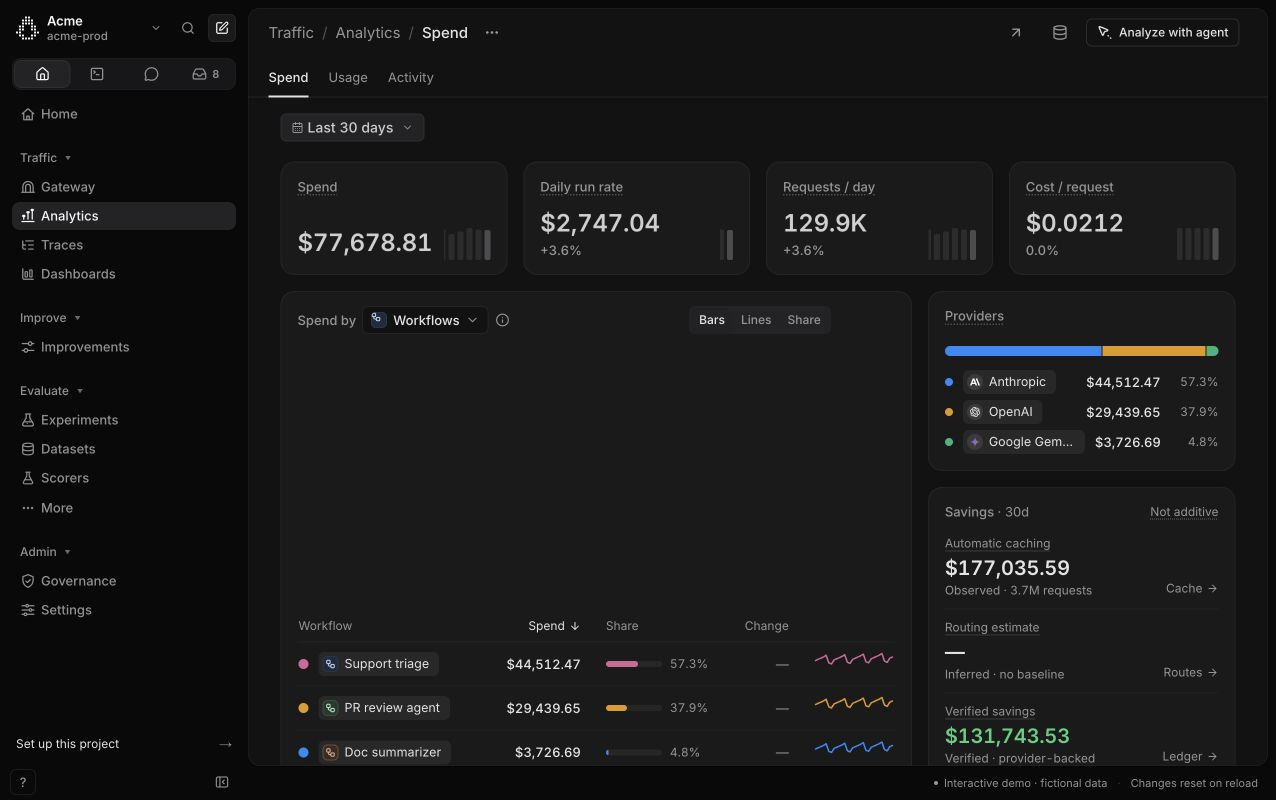The height and width of the screenshot is (800, 1276).
Task: Collapse the Traffic section
Action: coord(46,158)
